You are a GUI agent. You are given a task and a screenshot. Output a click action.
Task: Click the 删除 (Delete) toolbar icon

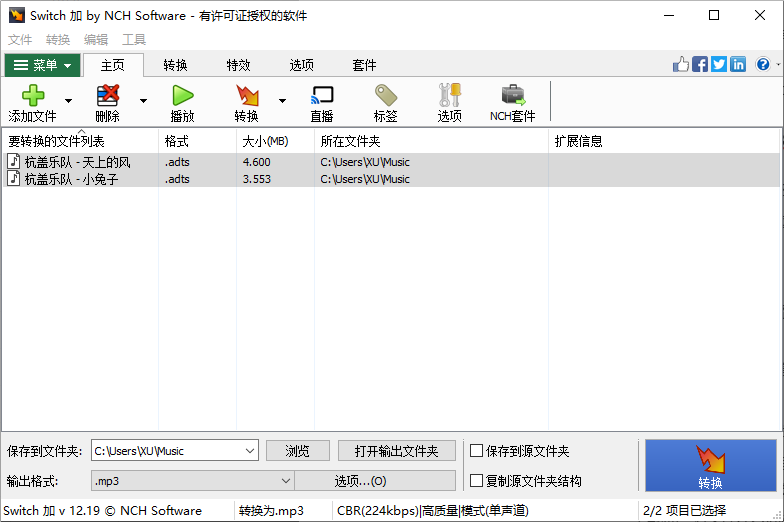point(108,95)
